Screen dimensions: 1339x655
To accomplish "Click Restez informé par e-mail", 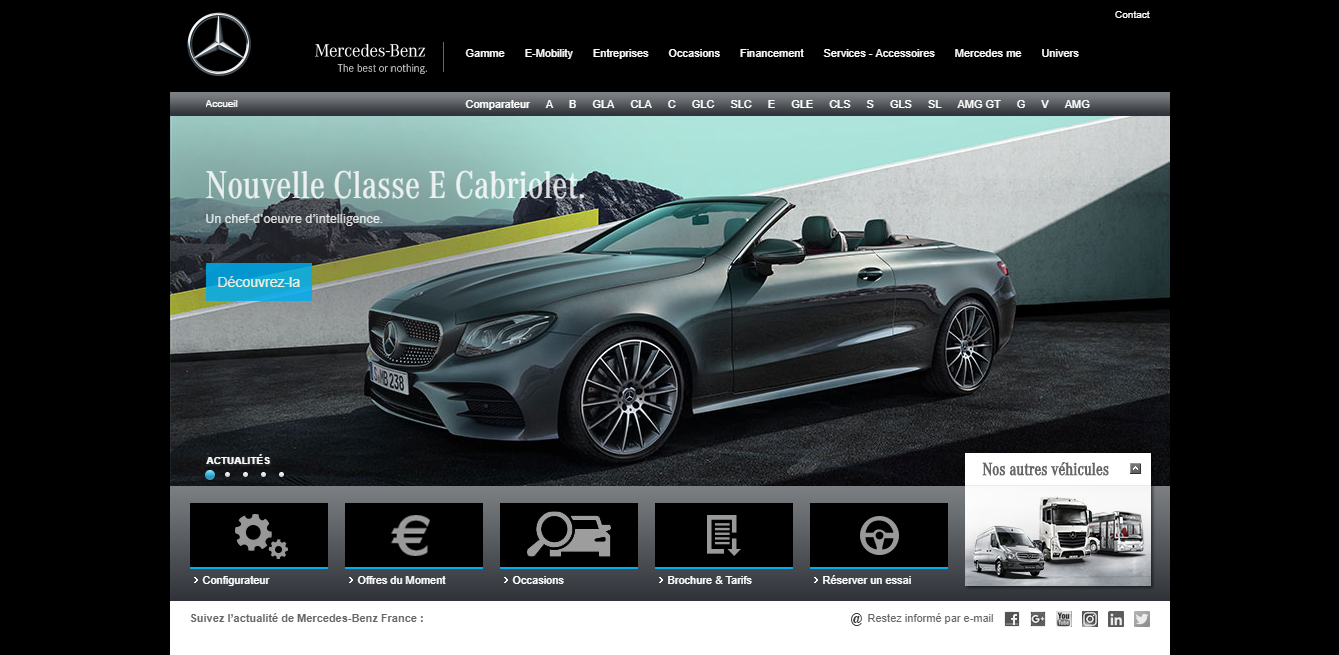I will [x=930, y=619].
